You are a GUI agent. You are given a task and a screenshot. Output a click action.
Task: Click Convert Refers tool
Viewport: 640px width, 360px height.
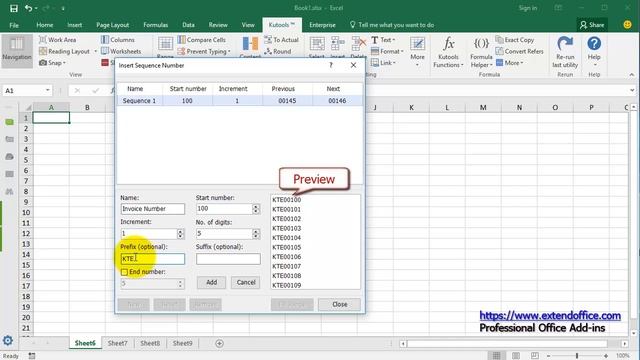click(x=519, y=51)
